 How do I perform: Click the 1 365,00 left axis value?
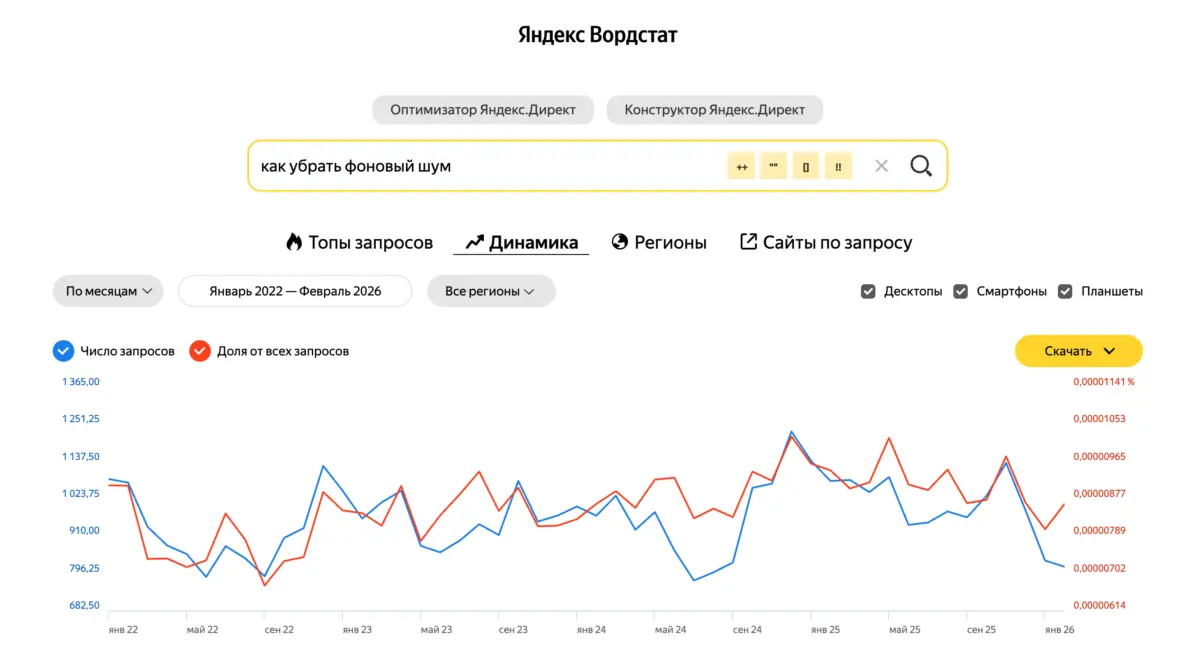tap(81, 382)
